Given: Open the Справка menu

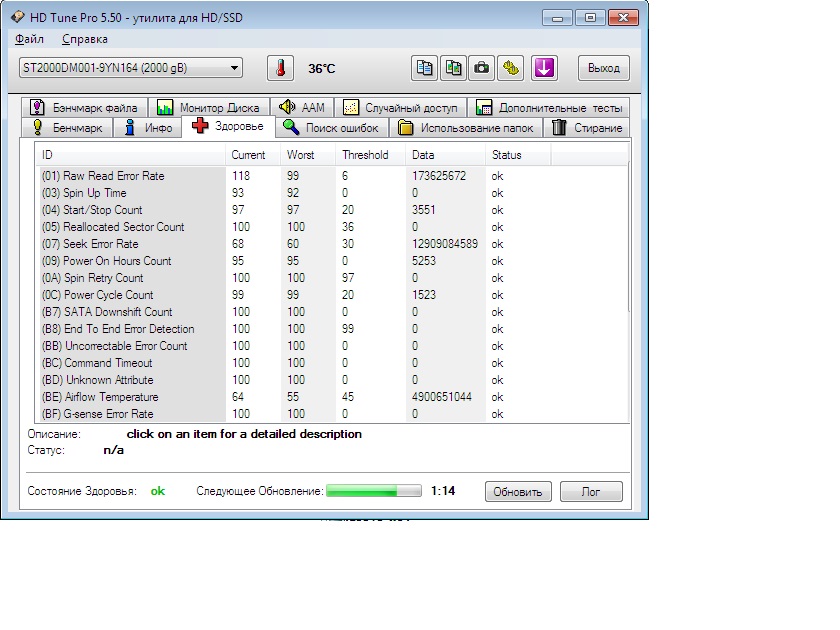Looking at the screenshot, I should (85, 39).
